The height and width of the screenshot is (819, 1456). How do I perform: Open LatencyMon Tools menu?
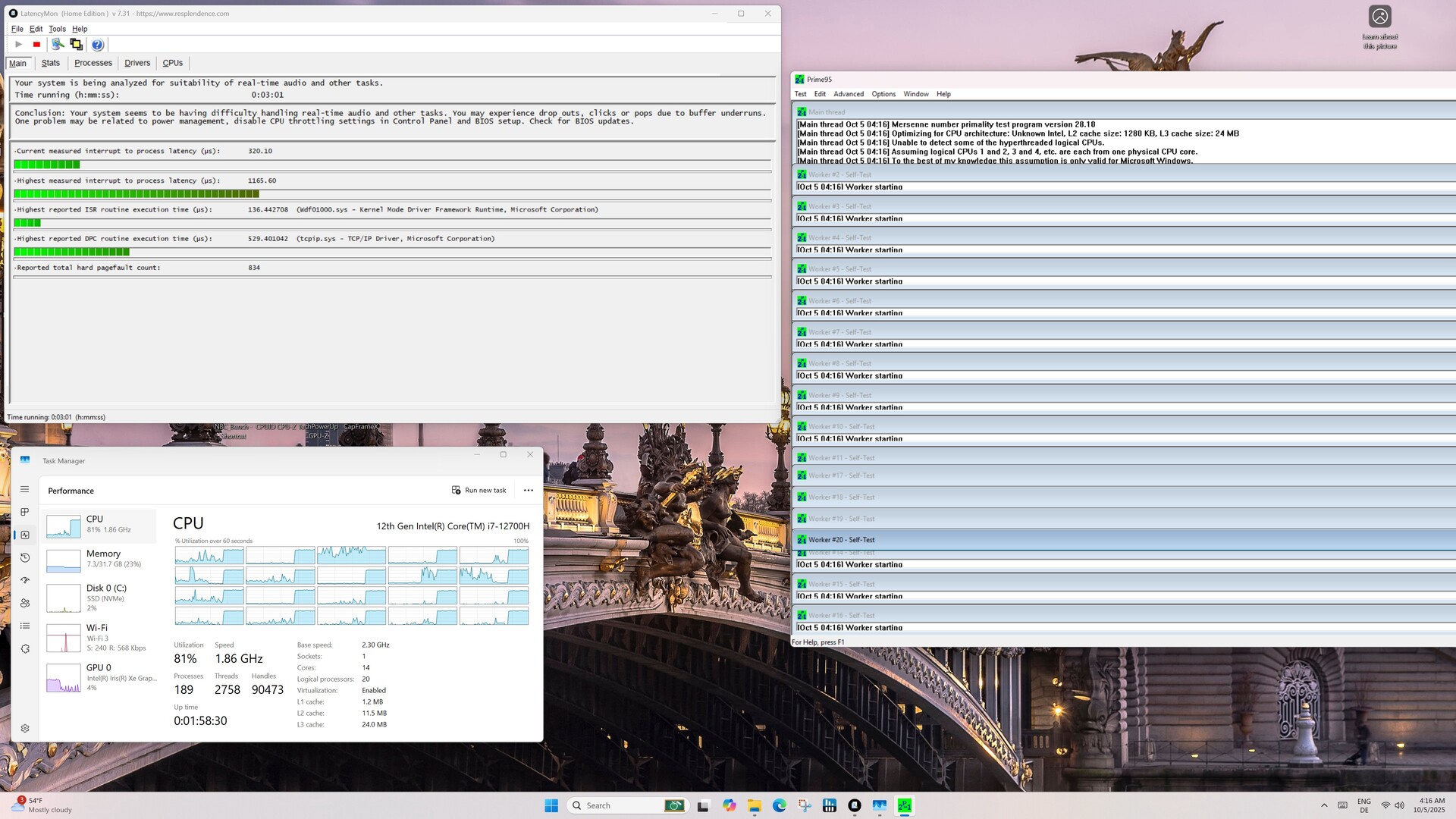57,29
